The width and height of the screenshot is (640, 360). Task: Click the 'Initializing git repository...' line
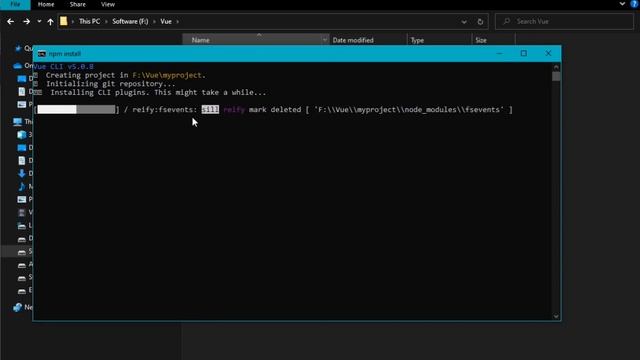pos(110,84)
